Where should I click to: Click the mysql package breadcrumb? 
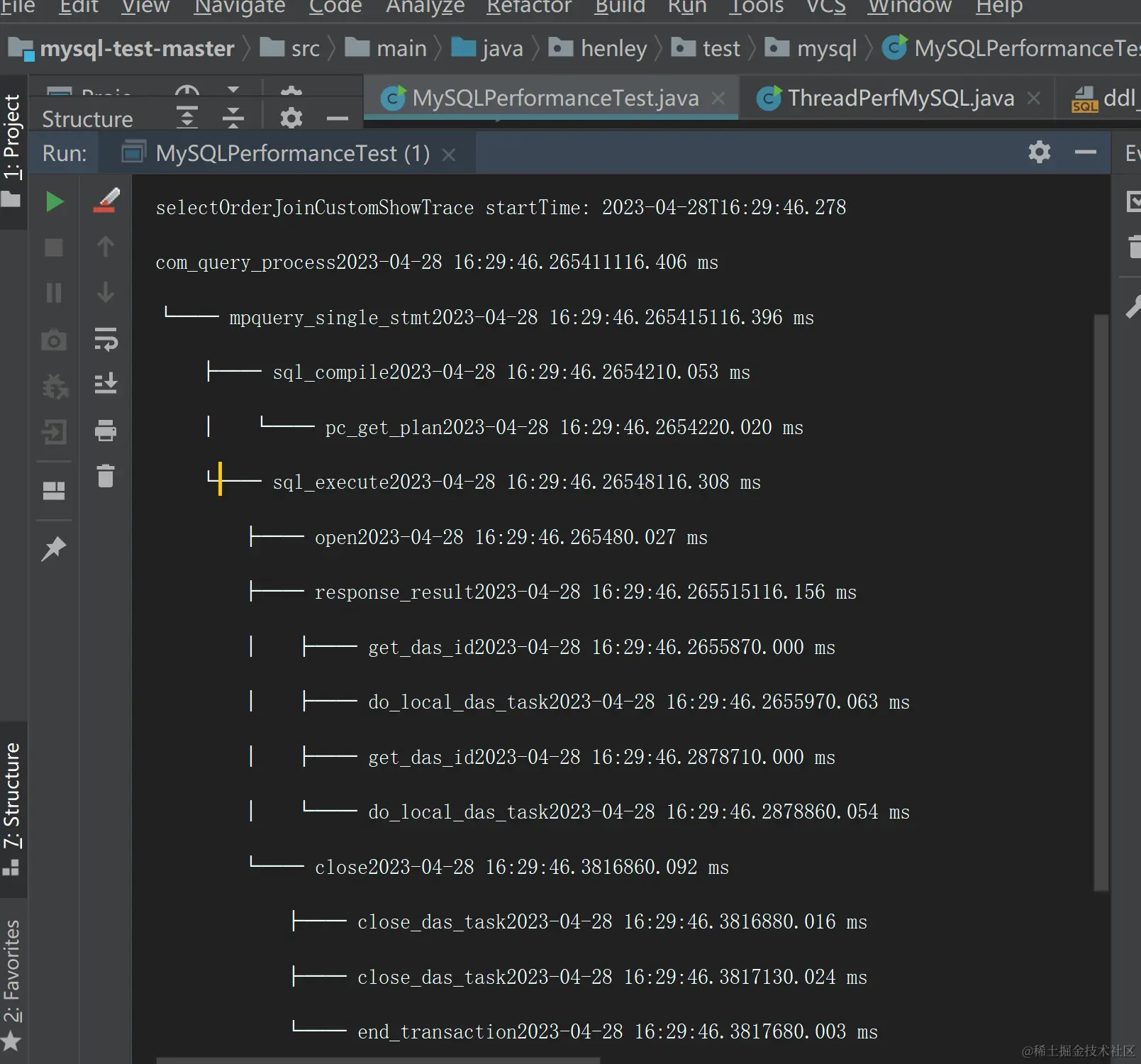[x=811, y=48]
